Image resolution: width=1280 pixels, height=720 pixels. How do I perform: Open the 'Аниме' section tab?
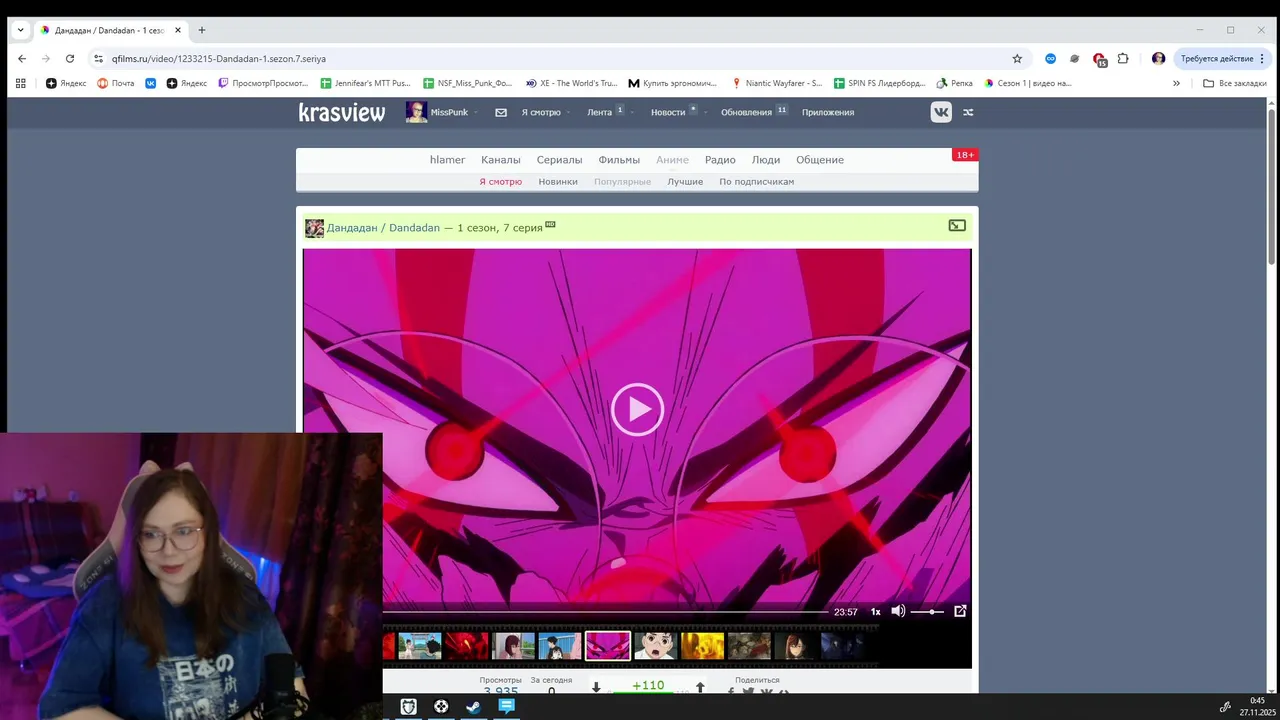coord(672,160)
